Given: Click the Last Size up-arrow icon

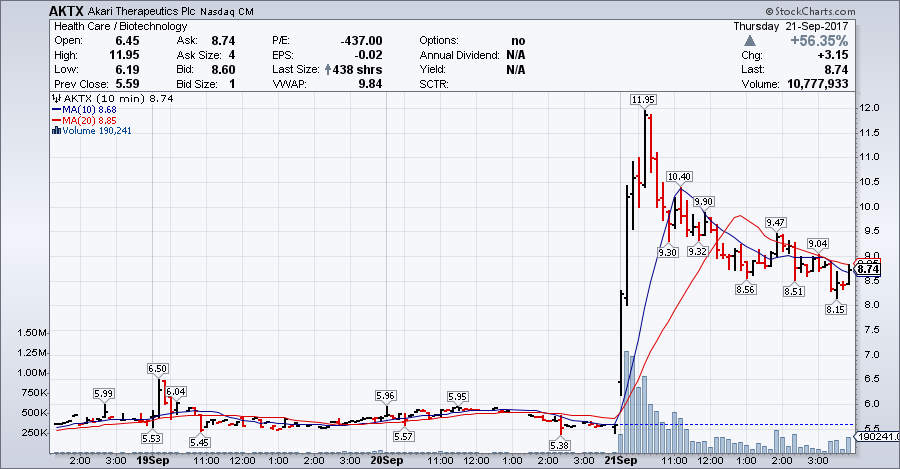Looking at the screenshot, I should 327,70.
